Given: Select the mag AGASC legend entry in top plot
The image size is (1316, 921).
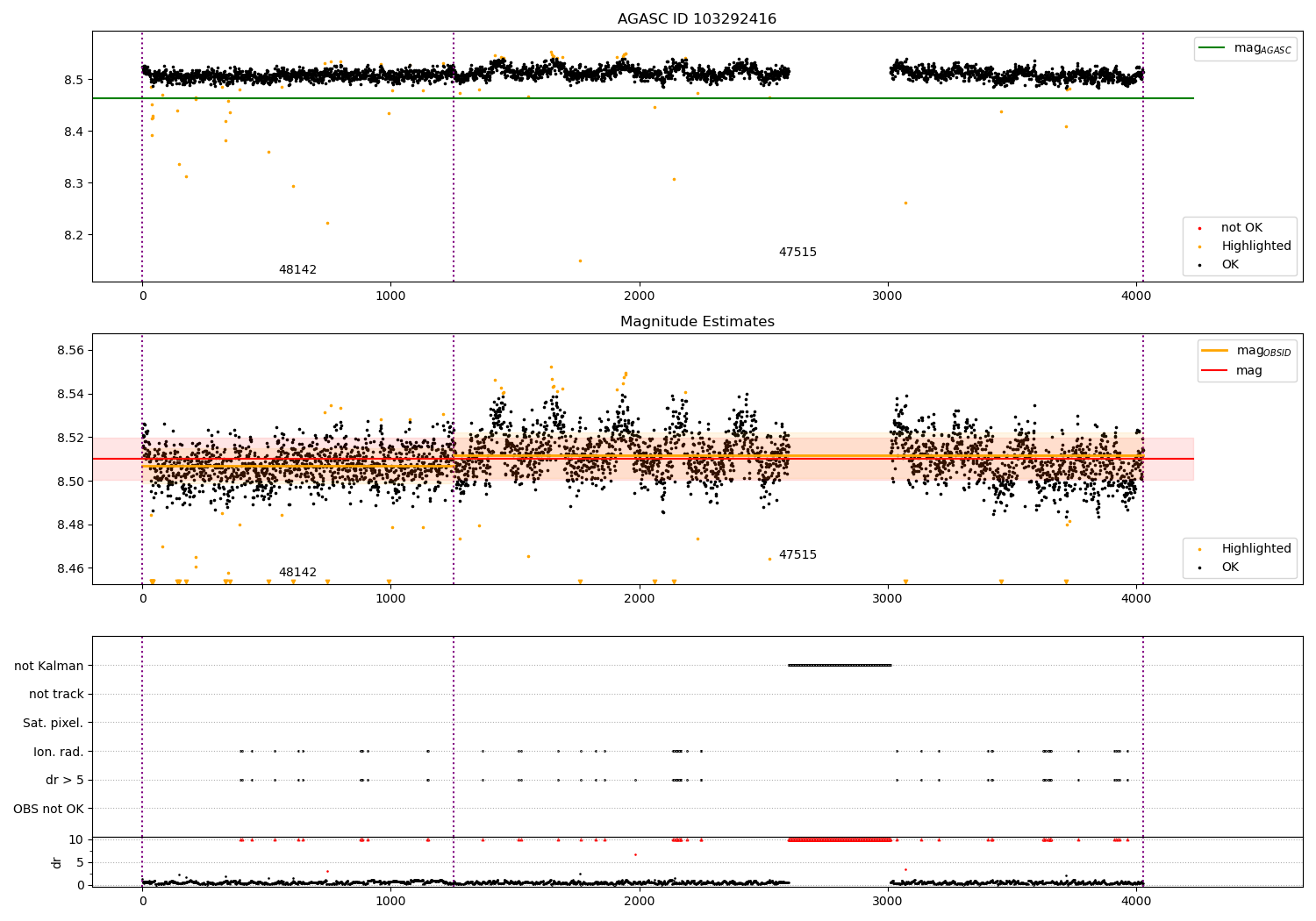Looking at the screenshot, I should [1245, 48].
